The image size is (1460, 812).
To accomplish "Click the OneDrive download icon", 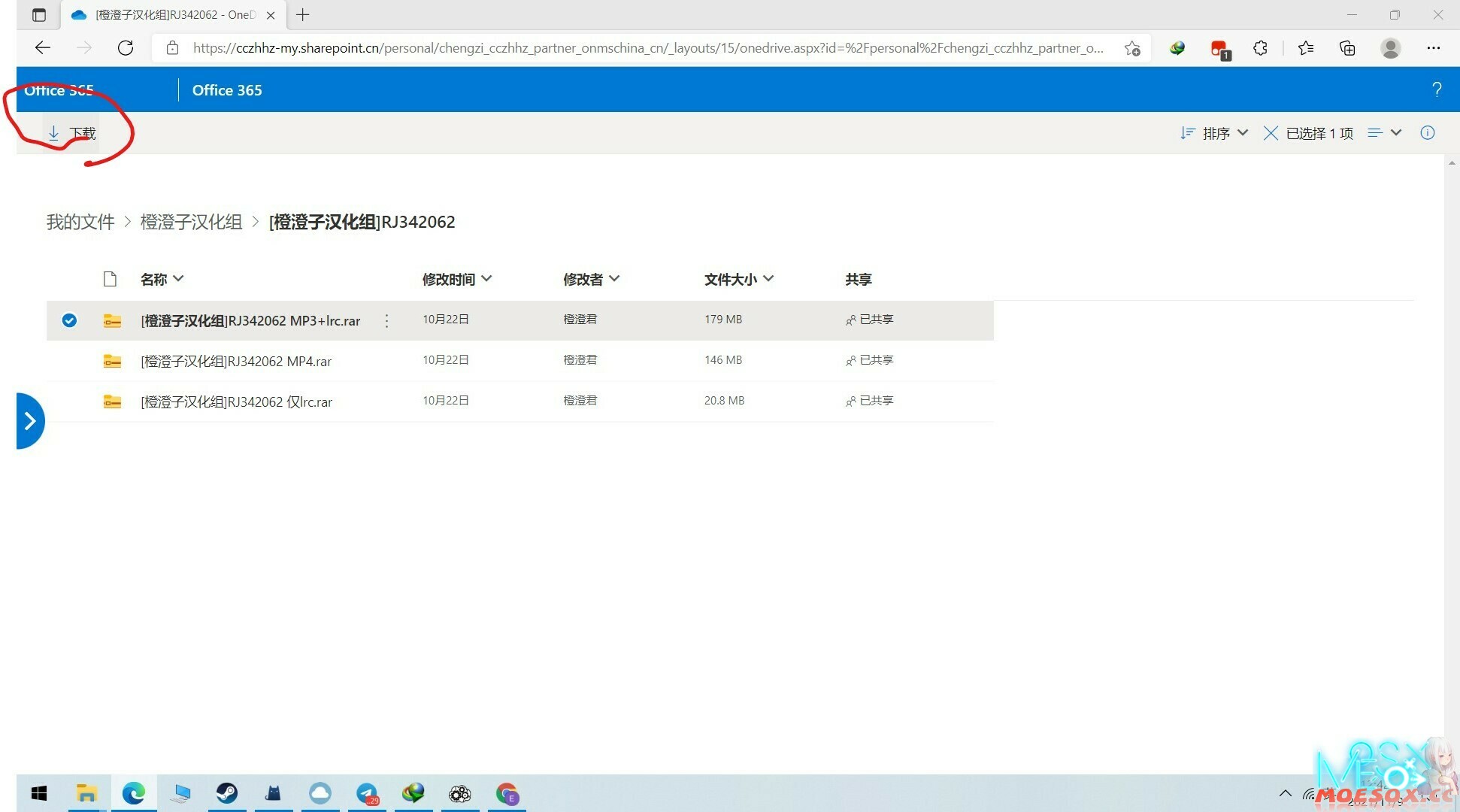I will pos(53,132).
